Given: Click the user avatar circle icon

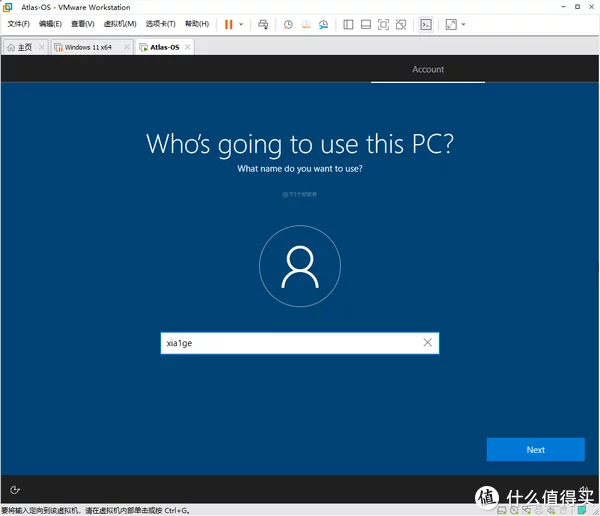Looking at the screenshot, I should click(300, 266).
